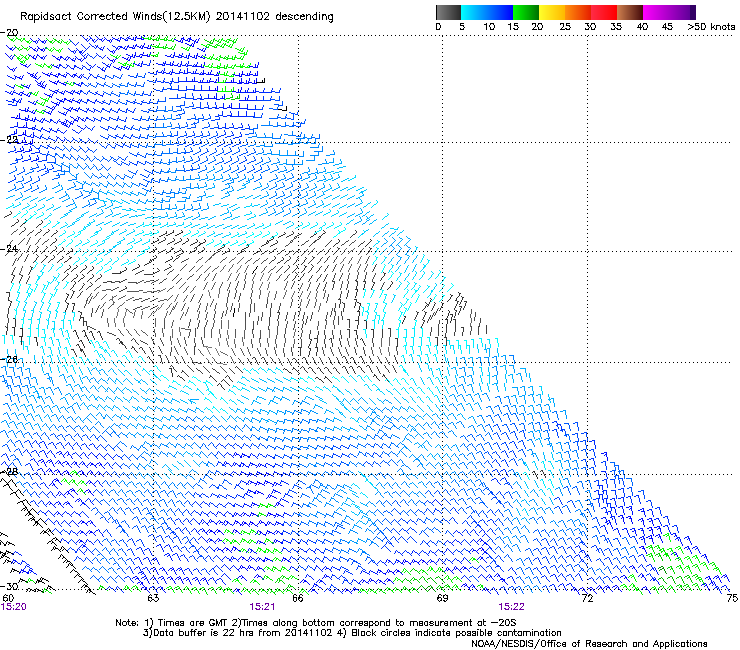Click the latitude label '-26'
740x650 pixels.
9,360
